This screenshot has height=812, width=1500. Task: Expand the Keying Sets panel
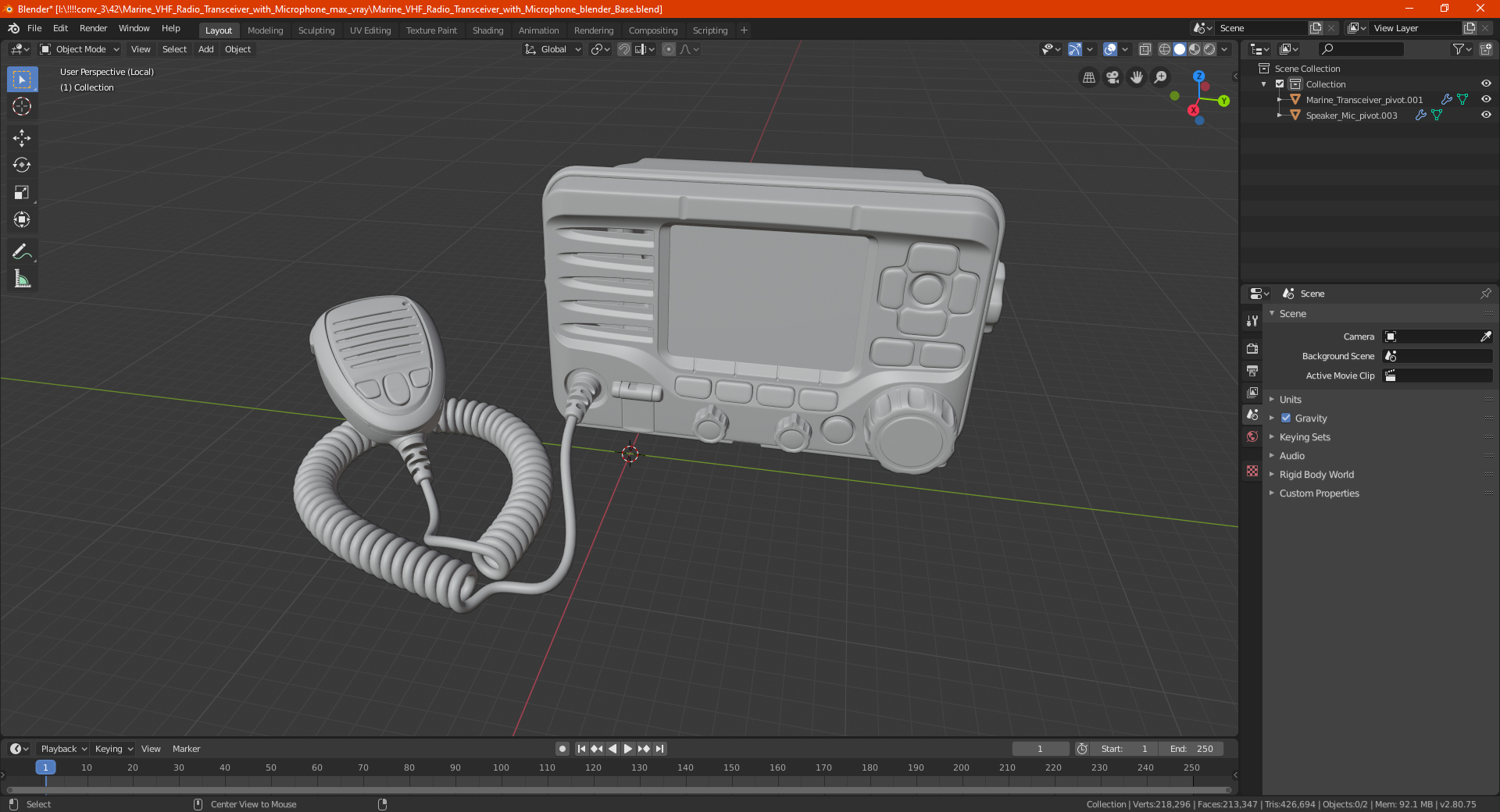pyautogui.click(x=1305, y=437)
